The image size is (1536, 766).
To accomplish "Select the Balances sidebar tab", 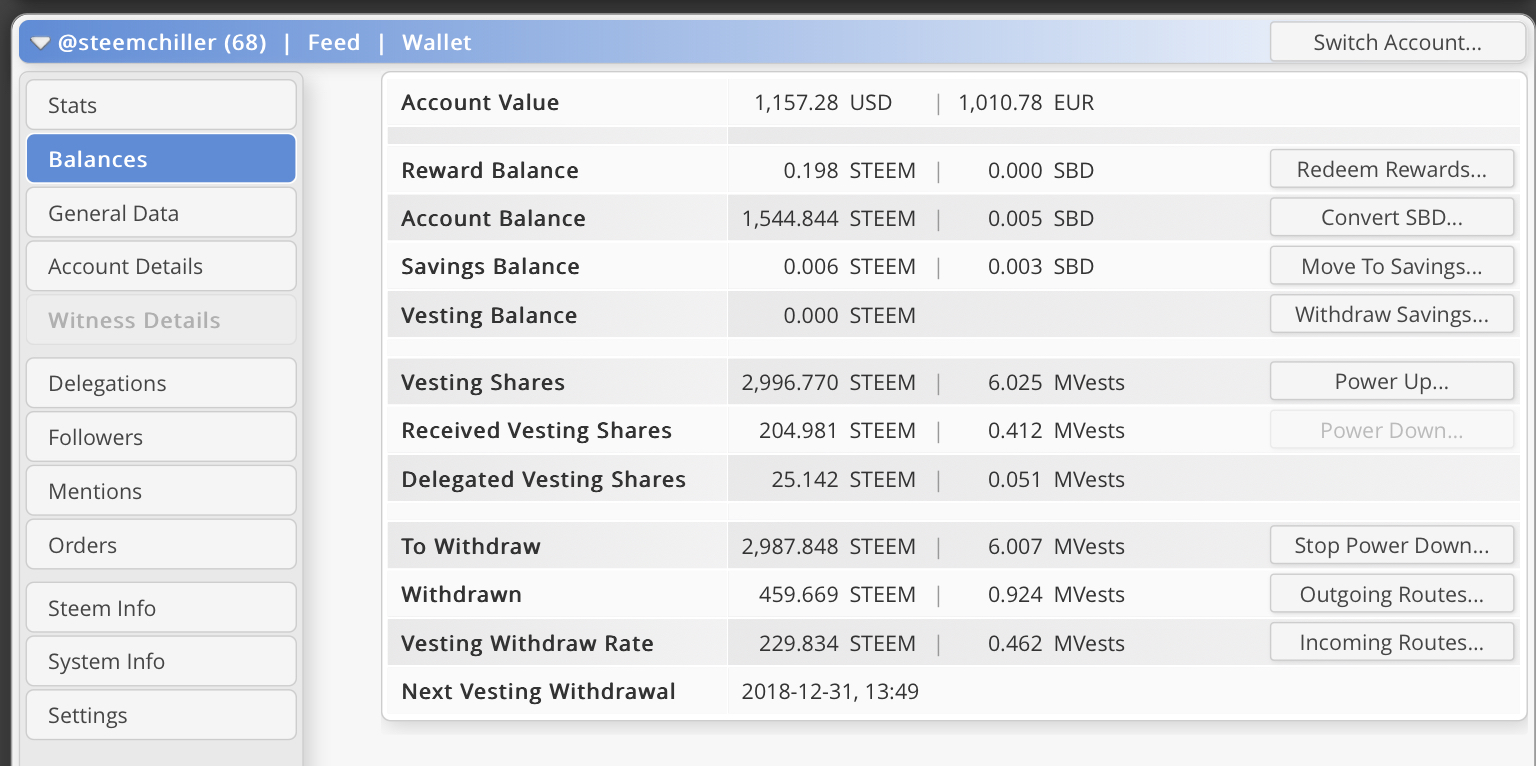I will [161, 159].
